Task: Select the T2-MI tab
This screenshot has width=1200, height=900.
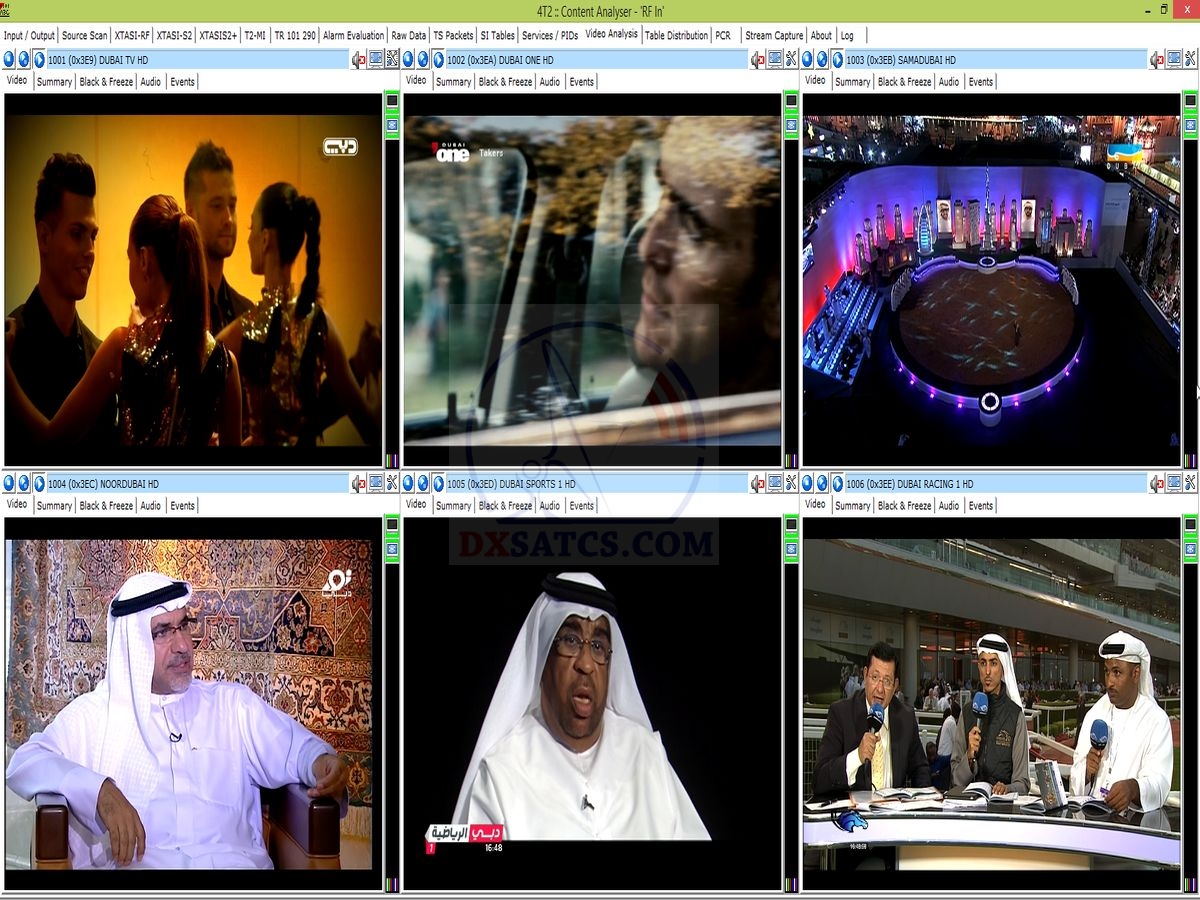Action: tap(256, 35)
